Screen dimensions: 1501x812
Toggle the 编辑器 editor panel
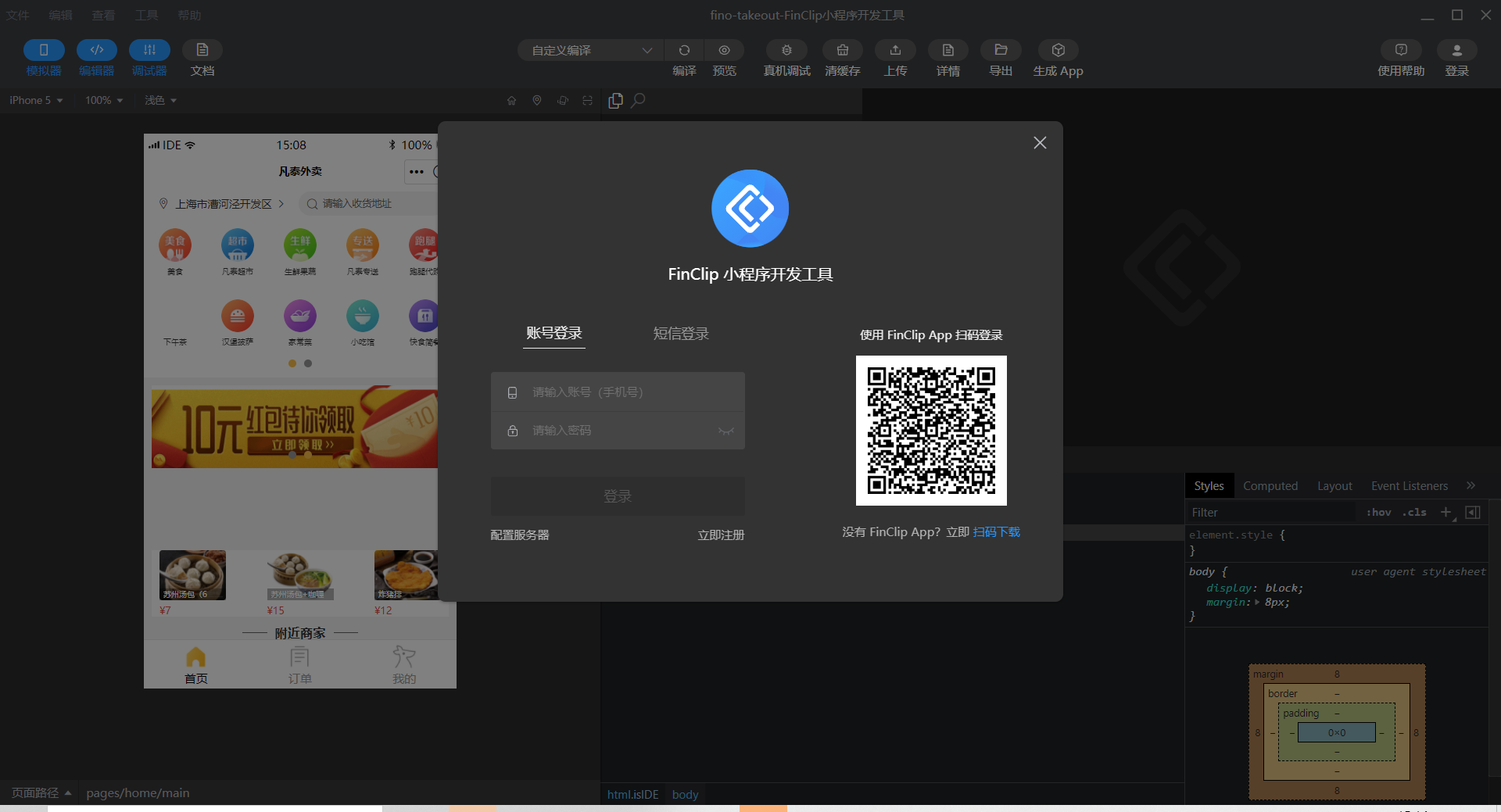(x=97, y=50)
